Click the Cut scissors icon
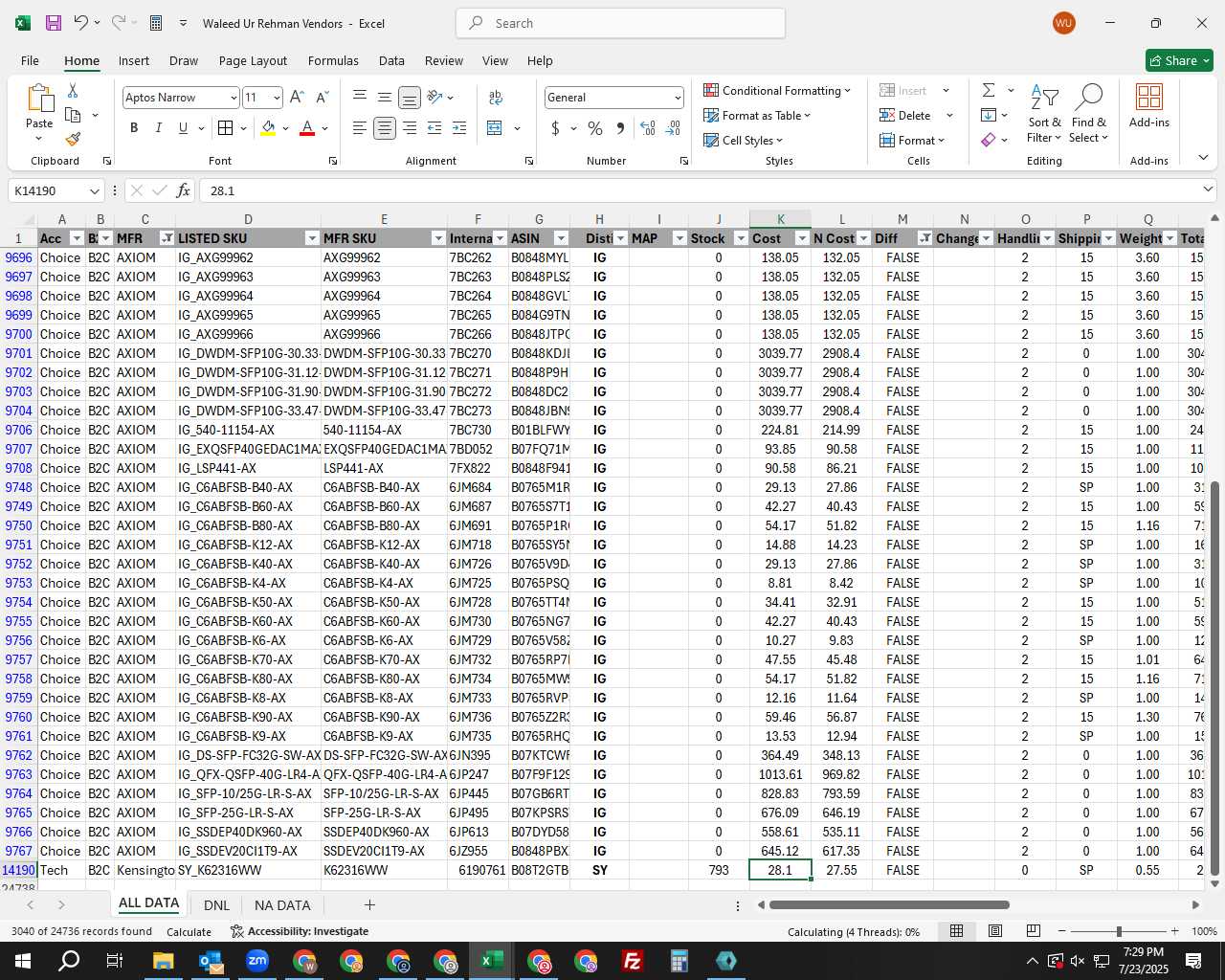 click(73, 90)
